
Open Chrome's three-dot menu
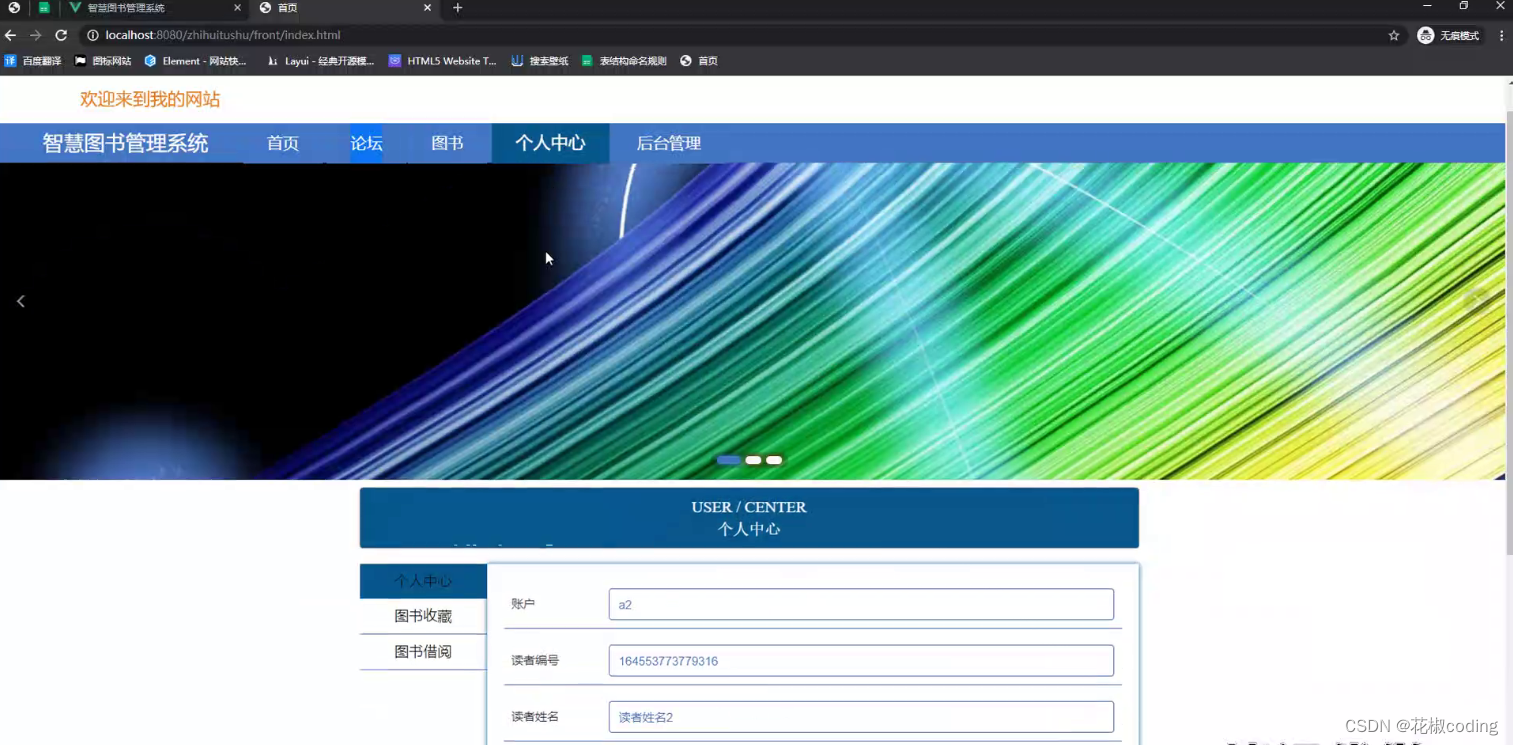pos(1502,34)
